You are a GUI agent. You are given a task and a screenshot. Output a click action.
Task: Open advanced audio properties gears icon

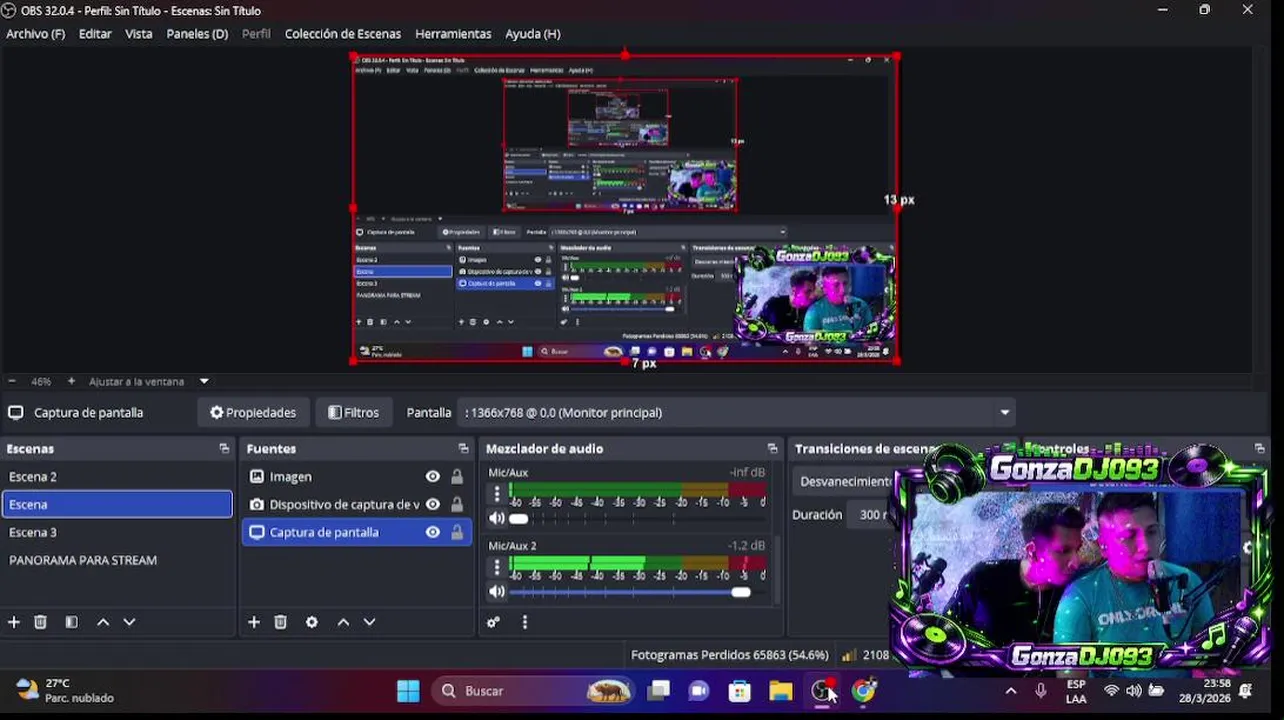point(493,622)
